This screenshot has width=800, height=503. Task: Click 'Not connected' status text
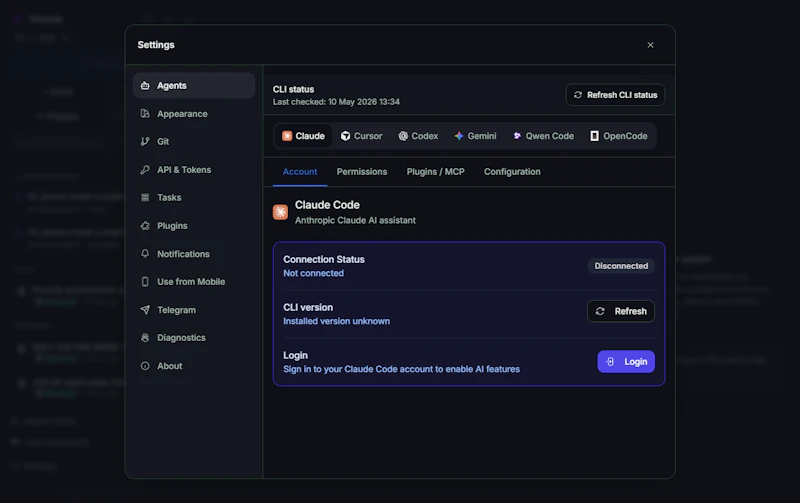(x=313, y=273)
